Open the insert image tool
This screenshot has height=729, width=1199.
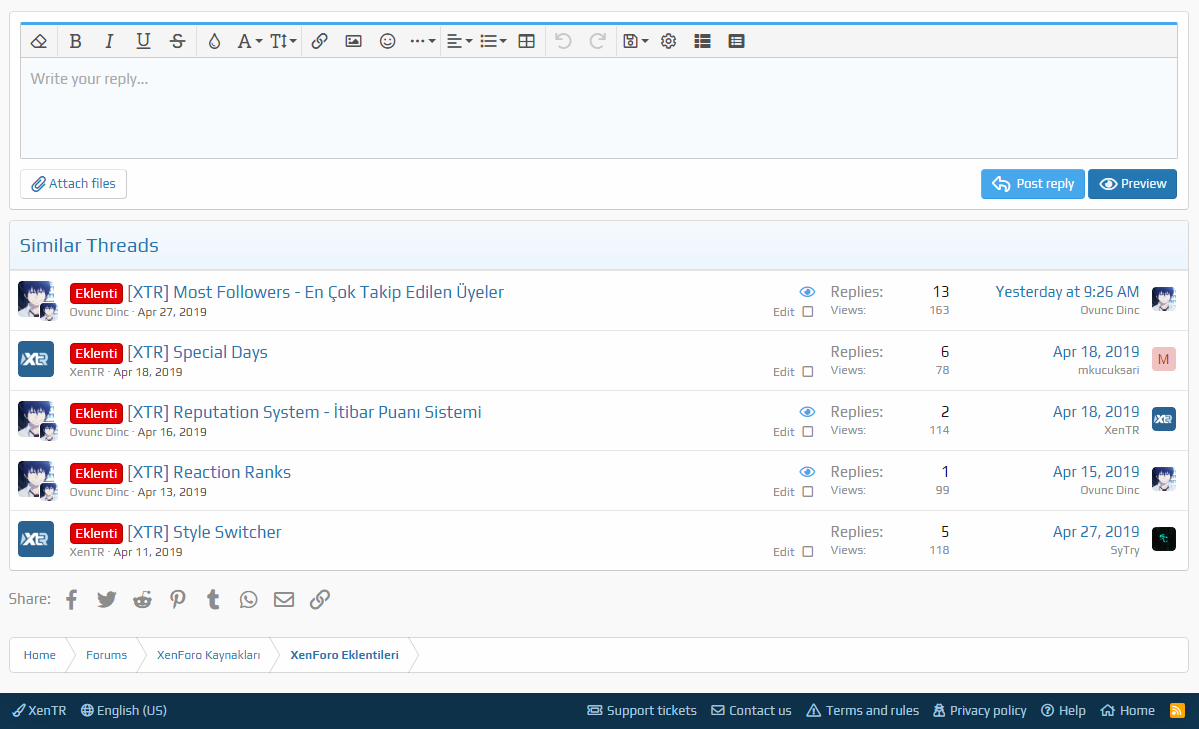(x=353, y=41)
